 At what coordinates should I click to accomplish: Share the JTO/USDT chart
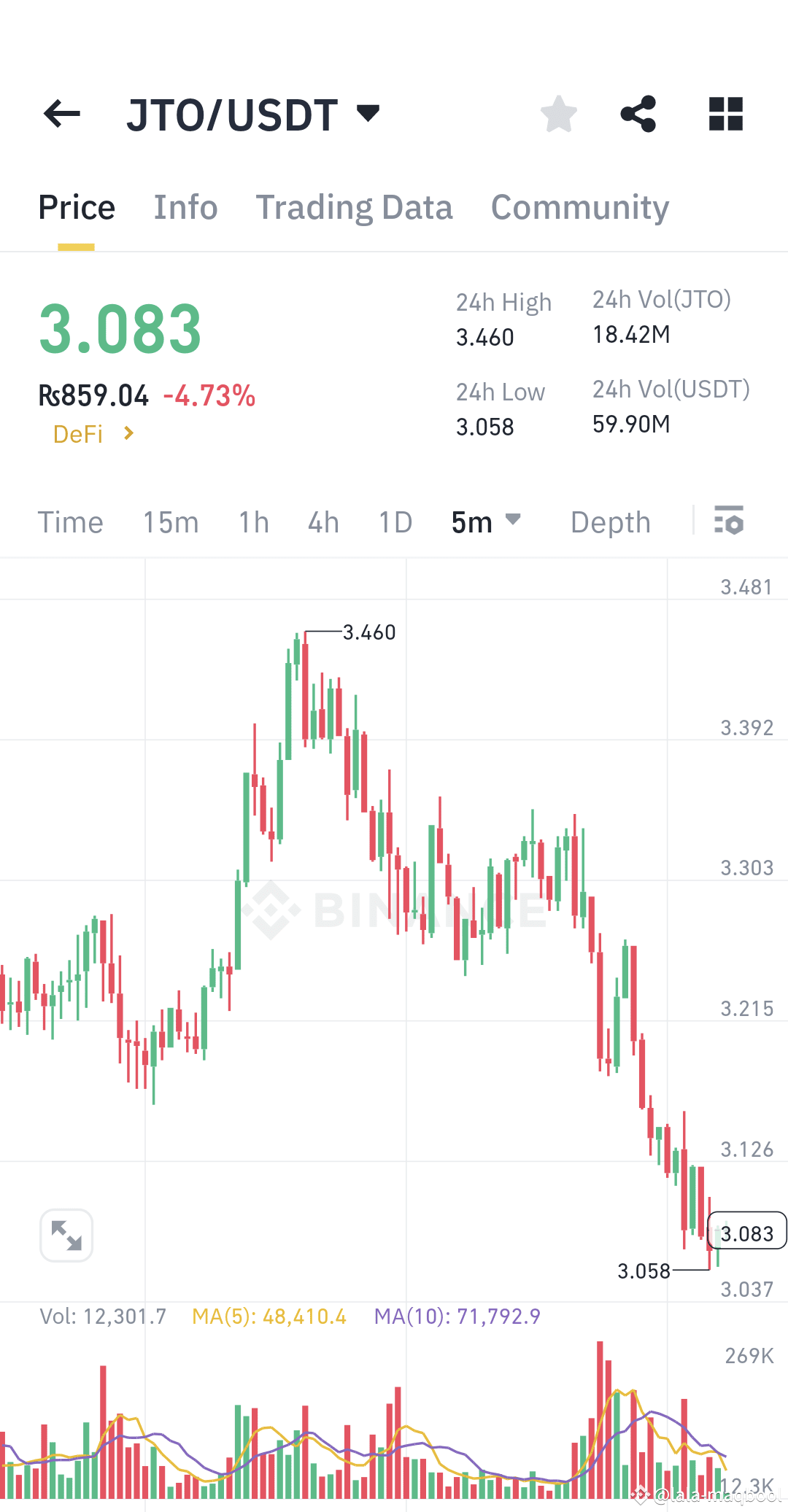coord(638,113)
